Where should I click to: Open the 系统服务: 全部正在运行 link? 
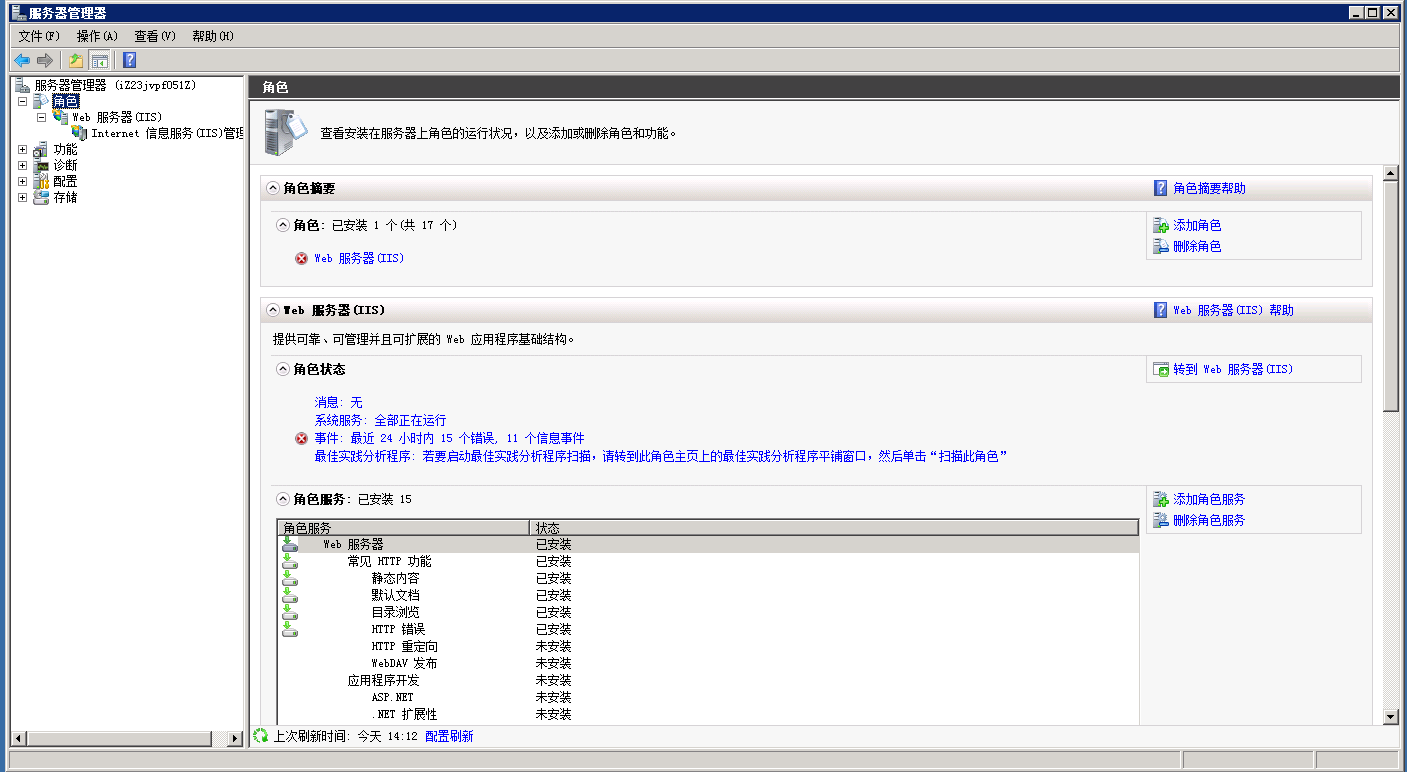[x=380, y=420]
